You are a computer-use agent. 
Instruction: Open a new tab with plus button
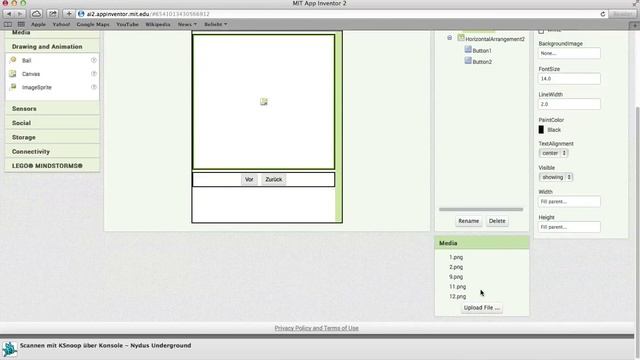[x=635, y=25]
